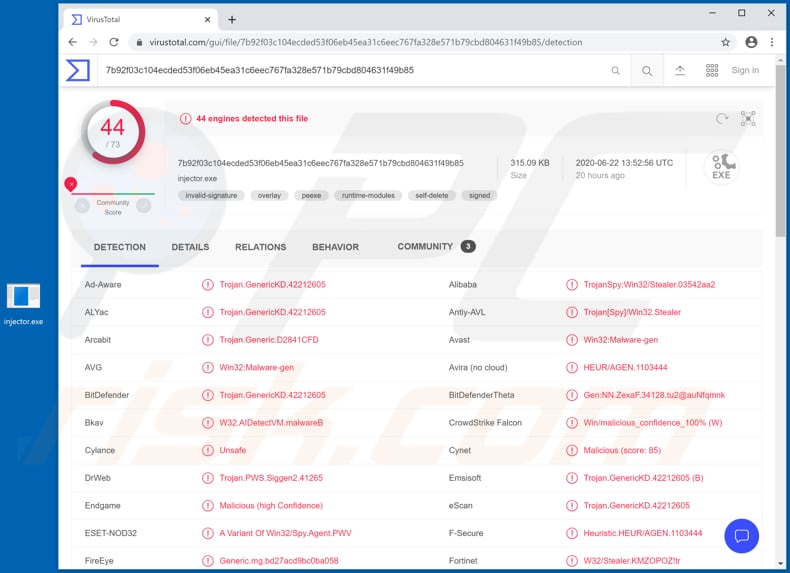Click Malicious (score: 85) result
Viewport: 790px width, 573px height.
pyautogui.click(x=622, y=451)
